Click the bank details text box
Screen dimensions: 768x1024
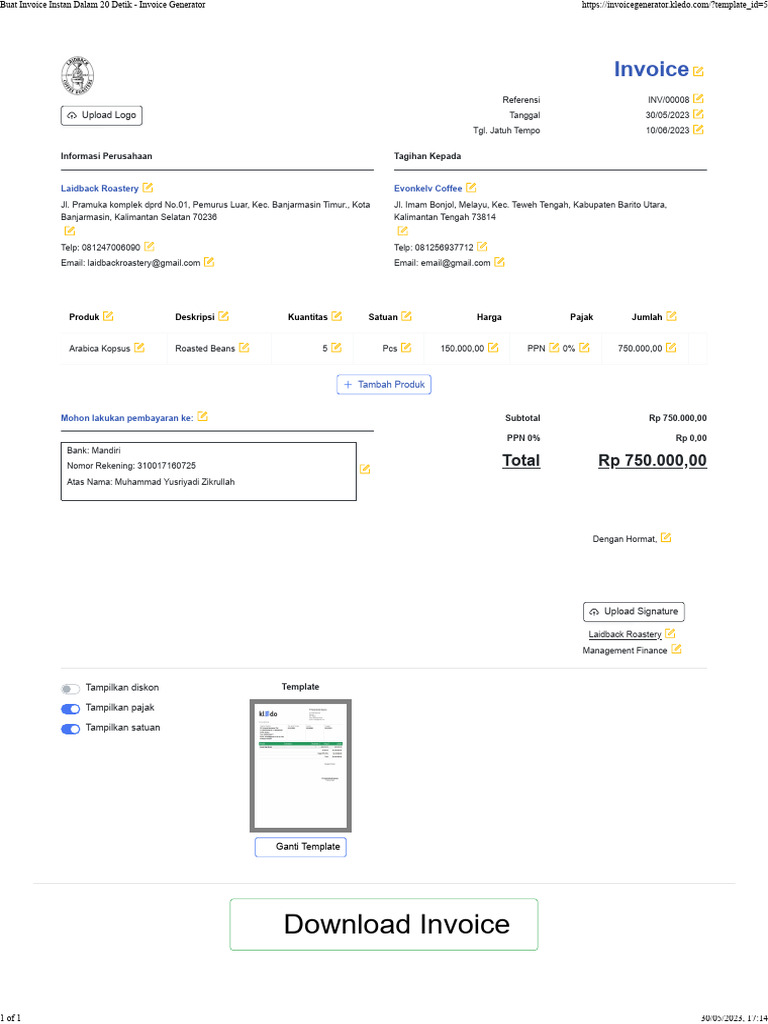pos(208,472)
